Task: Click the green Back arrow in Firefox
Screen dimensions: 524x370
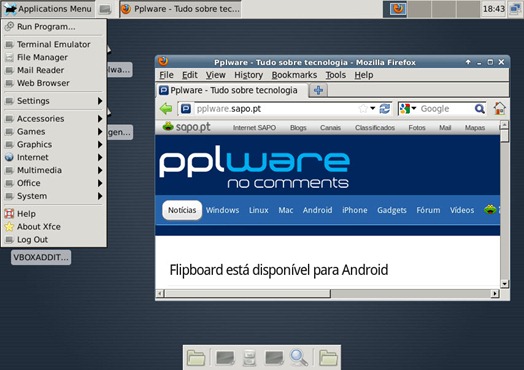Action: pyautogui.click(x=166, y=109)
